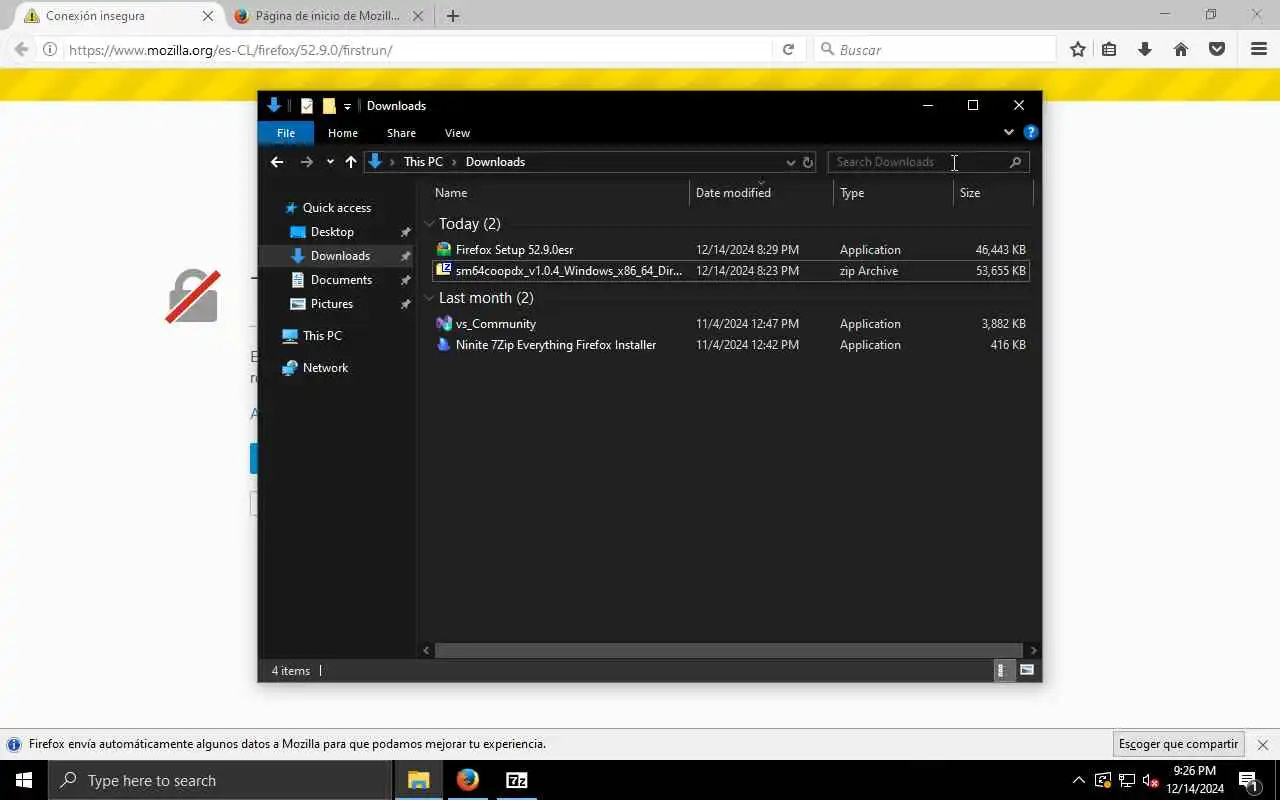
Task: Close Página de inicio de Mozilla tab
Action: (x=418, y=16)
